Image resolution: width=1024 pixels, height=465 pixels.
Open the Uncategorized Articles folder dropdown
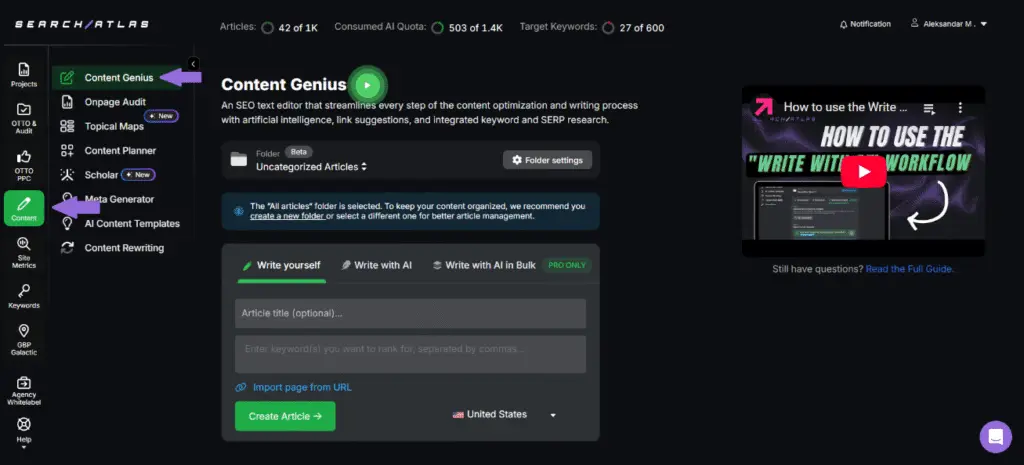pos(311,167)
